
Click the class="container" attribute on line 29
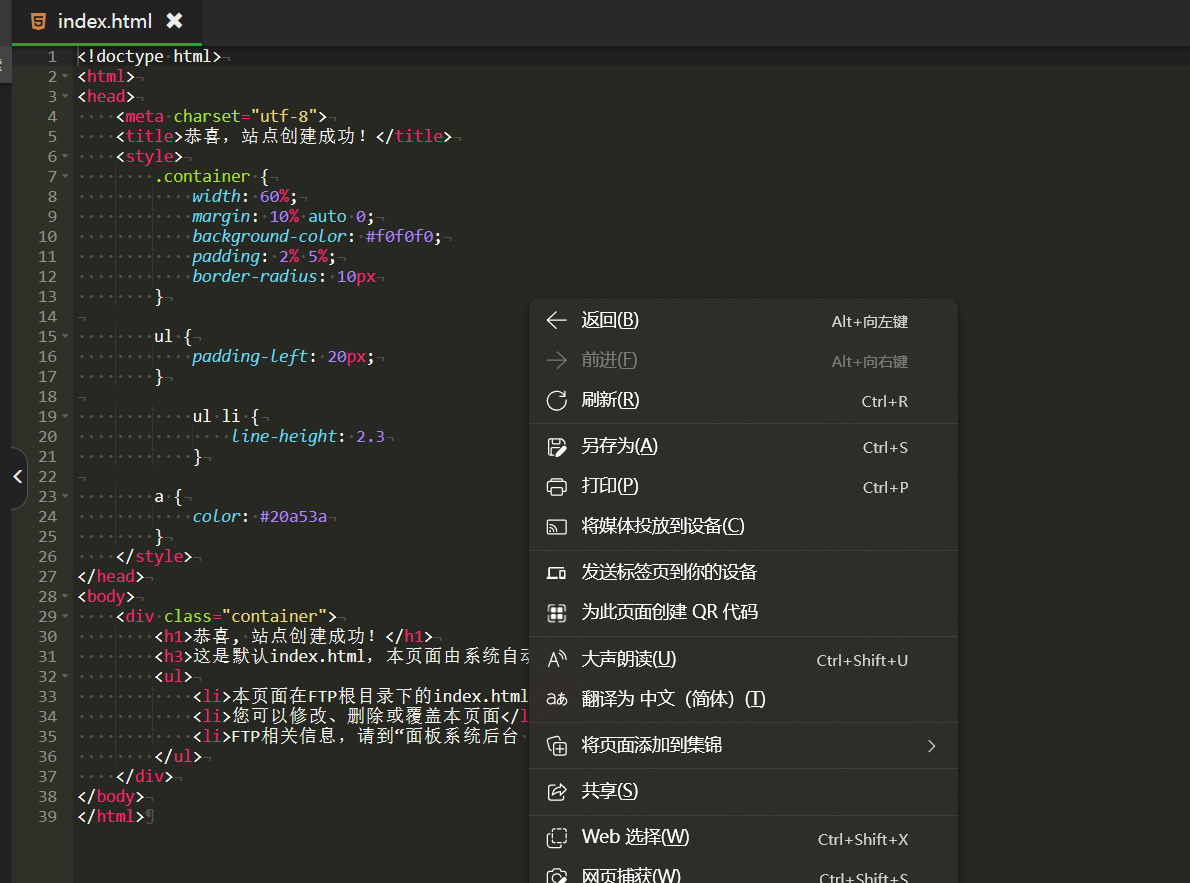pos(245,617)
